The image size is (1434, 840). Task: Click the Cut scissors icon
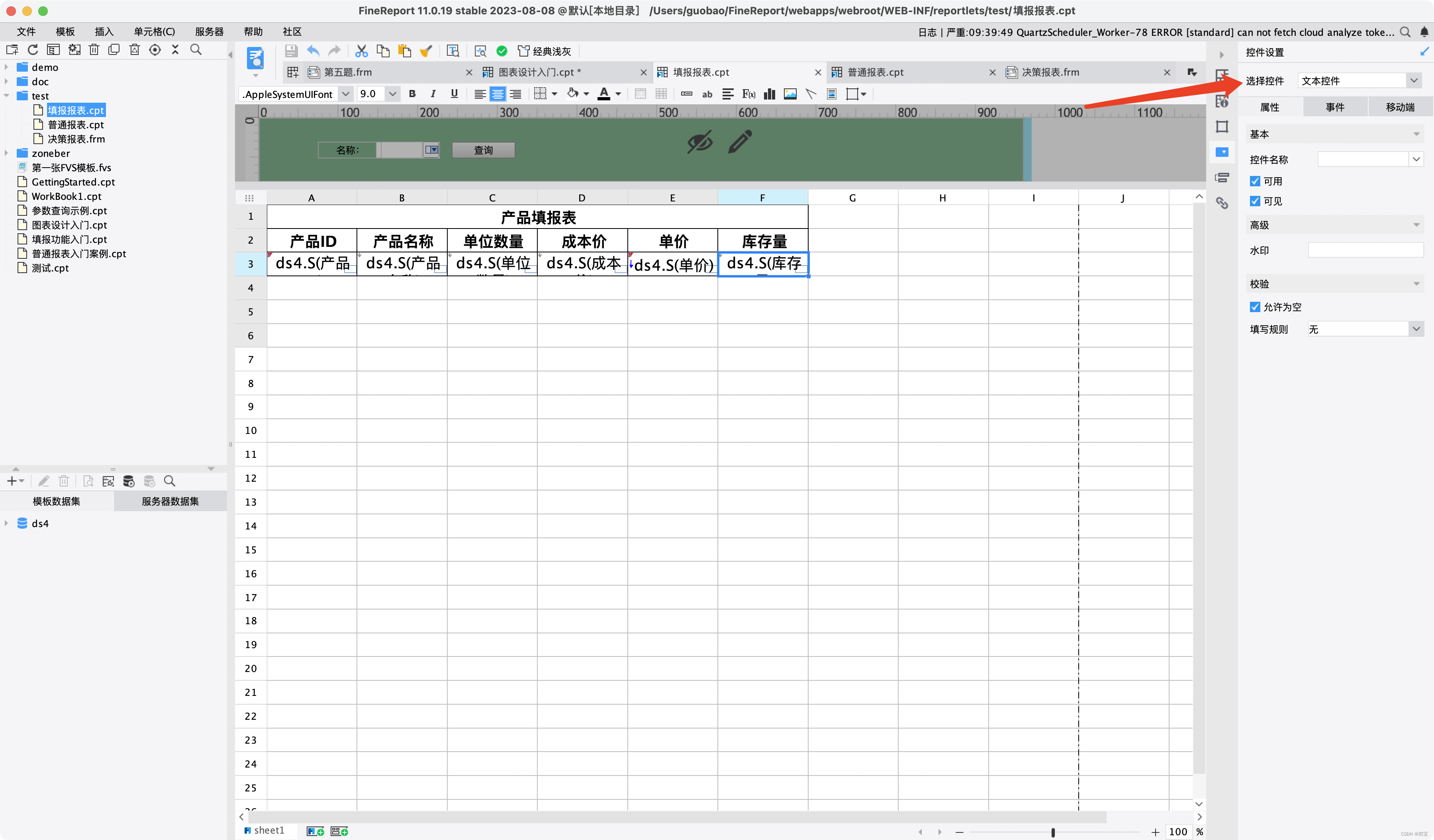coord(361,51)
